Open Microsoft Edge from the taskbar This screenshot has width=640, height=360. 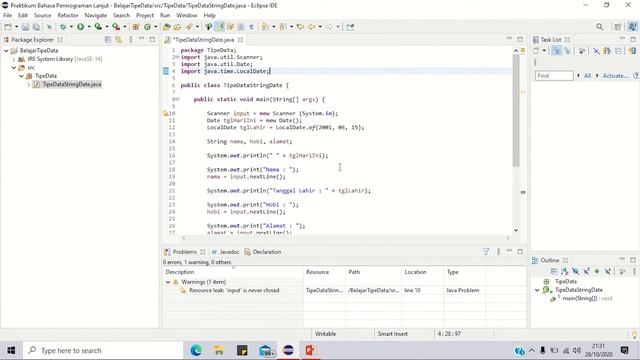pyautogui.click(x=196, y=351)
